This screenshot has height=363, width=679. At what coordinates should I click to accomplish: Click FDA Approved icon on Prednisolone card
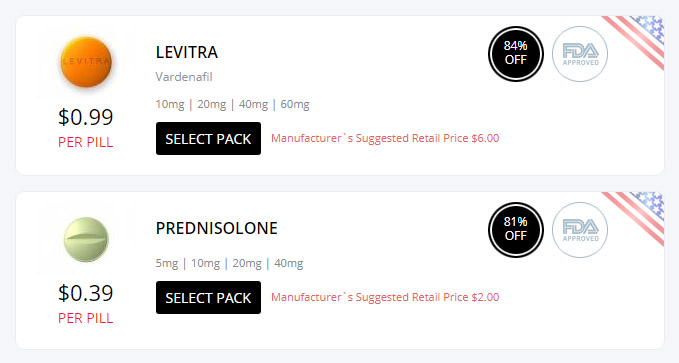click(580, 230)
